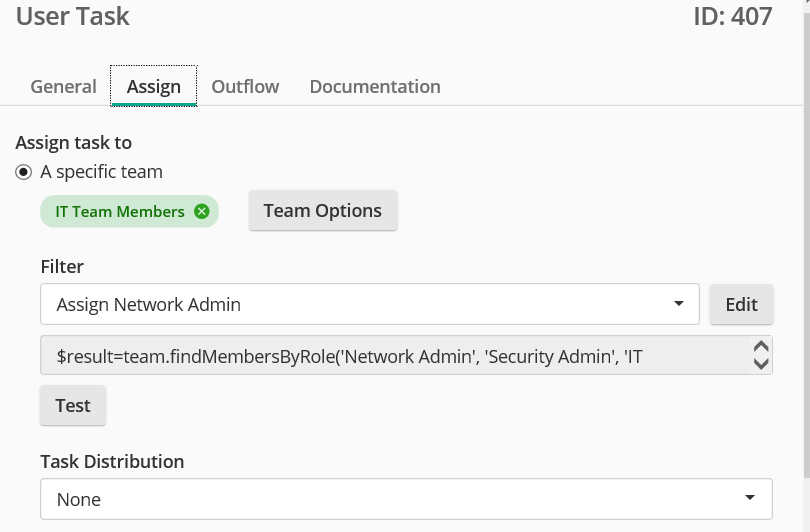The width and height of the screenshot is (810, 532).
Task: Open the Task Distribution dropdown arrow
Action: (751, 498)
